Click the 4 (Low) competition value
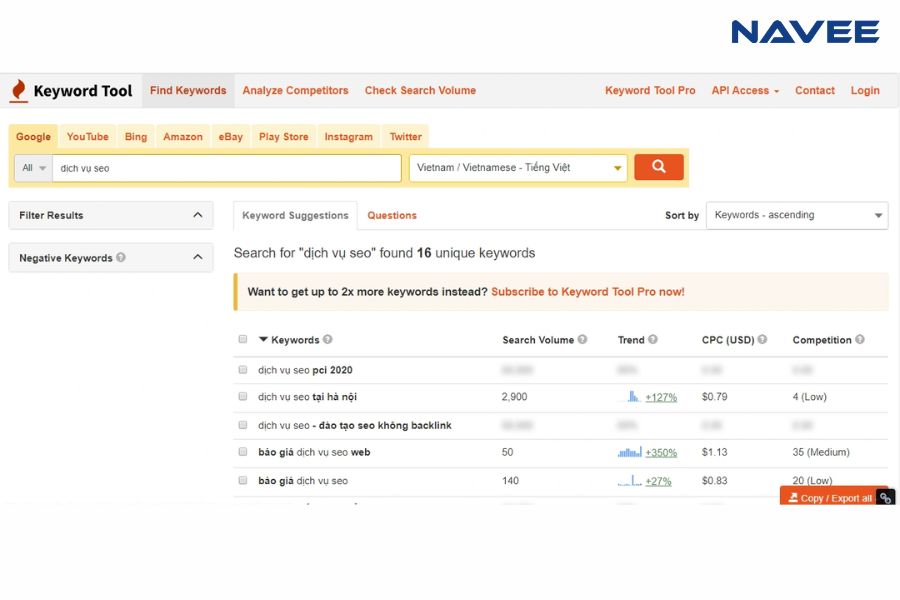900x600 pixels. (809, 397)
